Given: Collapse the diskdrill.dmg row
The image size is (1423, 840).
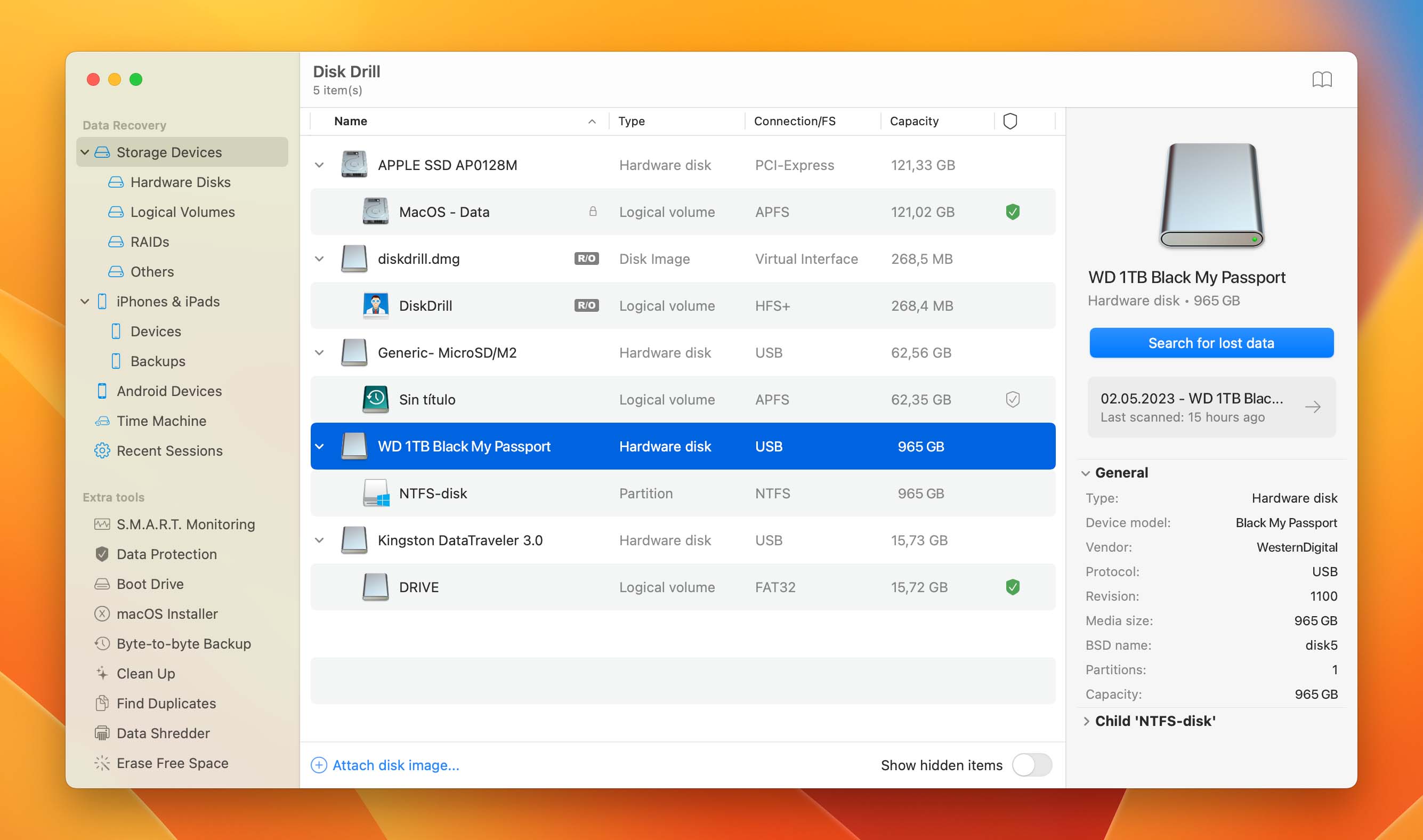Looking at the screenshot, I should point(319,259).
